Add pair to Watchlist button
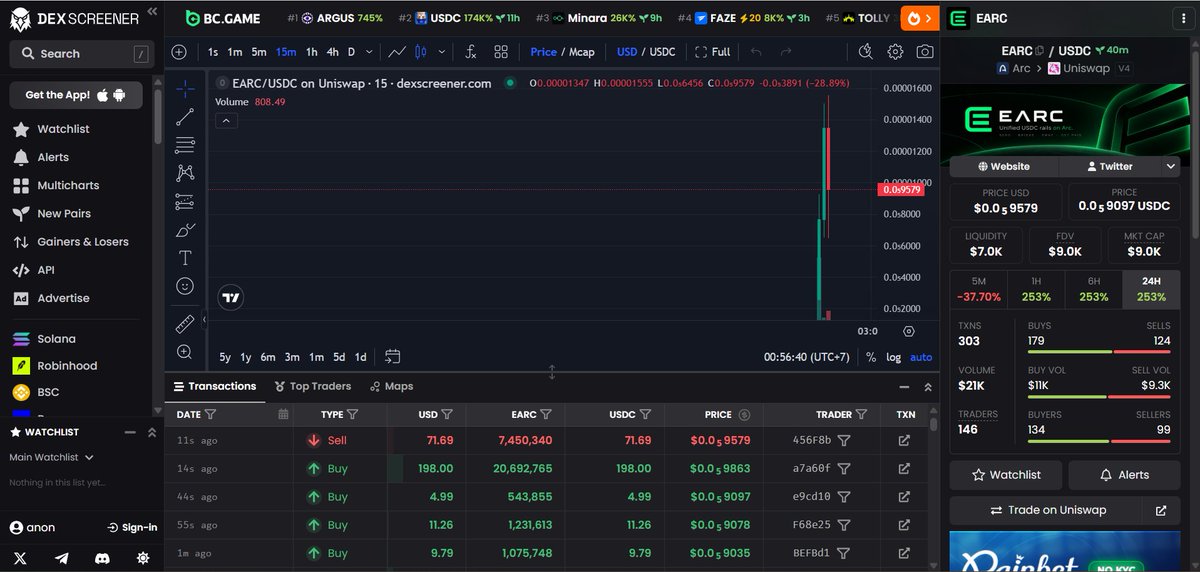The height and width of the screenshot is (572, 1200). [x=1006, y=475]
